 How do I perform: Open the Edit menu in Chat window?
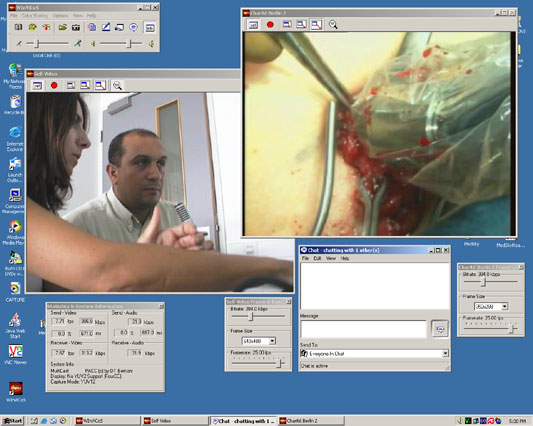tap(317, 258)
